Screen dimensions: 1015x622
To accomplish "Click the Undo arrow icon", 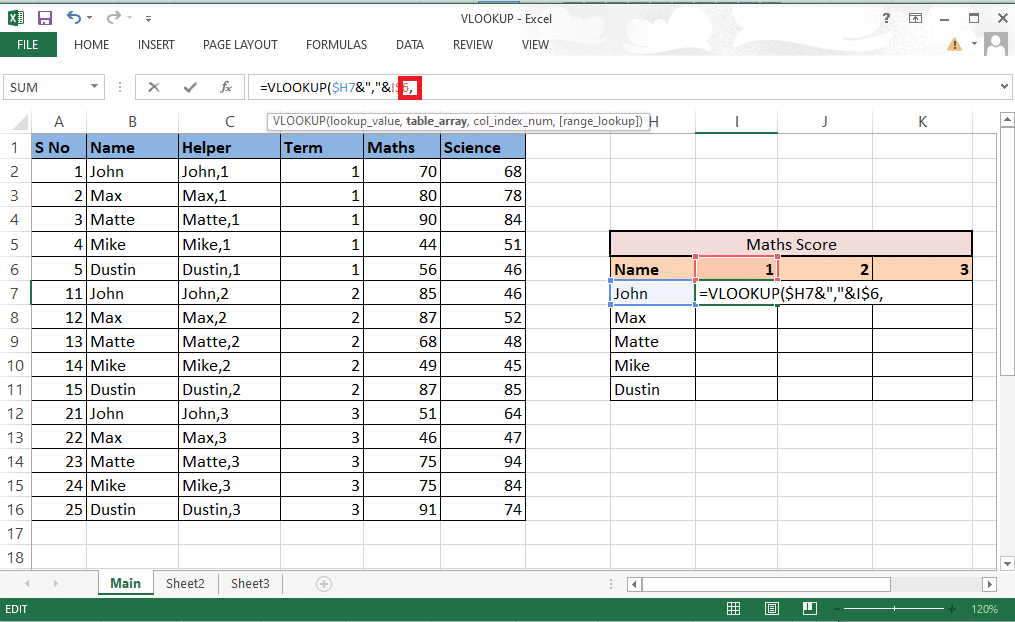I will coord(74,17).
